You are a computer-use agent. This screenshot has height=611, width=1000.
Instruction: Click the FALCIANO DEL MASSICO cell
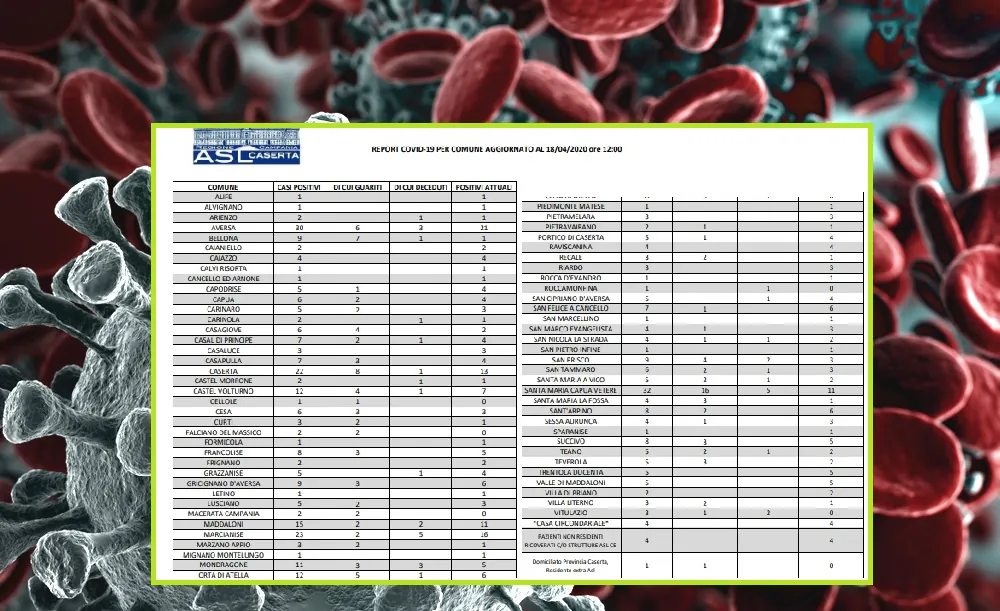point(223,432)
